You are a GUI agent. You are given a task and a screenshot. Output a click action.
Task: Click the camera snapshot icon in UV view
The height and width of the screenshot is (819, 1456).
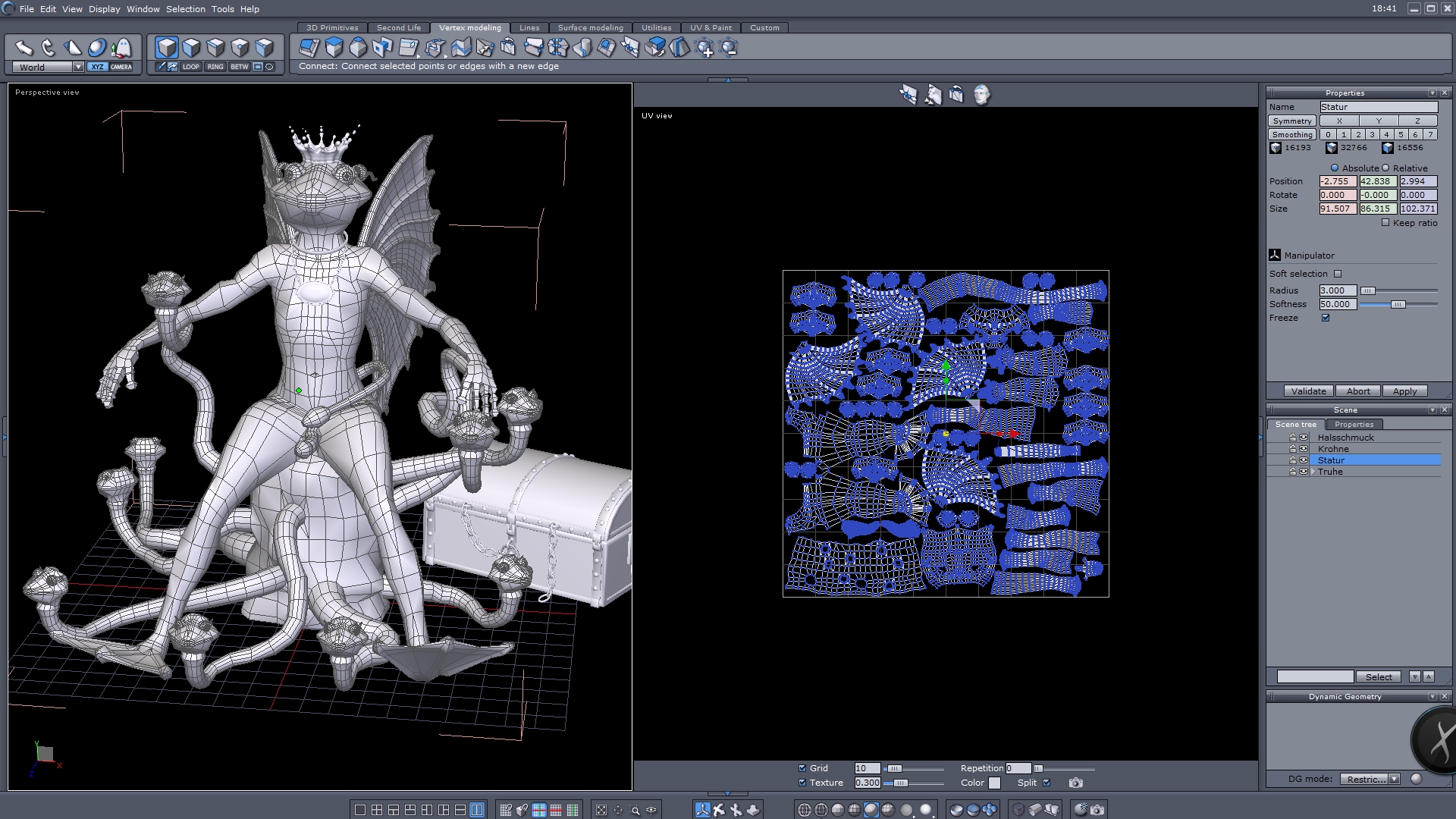(x=1075, y=783)
